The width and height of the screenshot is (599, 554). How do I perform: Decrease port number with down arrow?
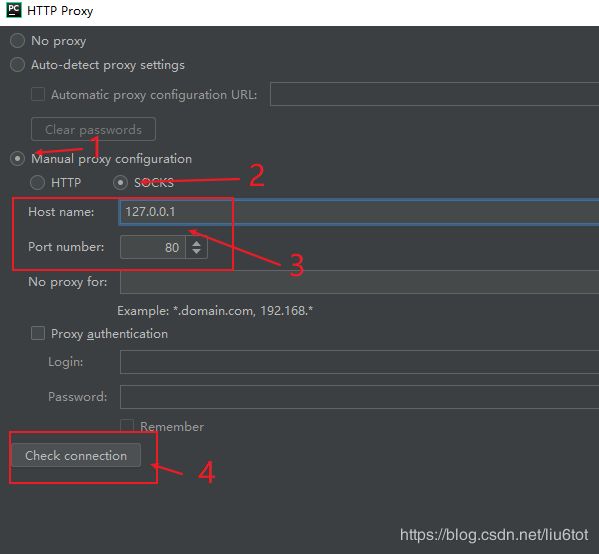coord(196,252)
